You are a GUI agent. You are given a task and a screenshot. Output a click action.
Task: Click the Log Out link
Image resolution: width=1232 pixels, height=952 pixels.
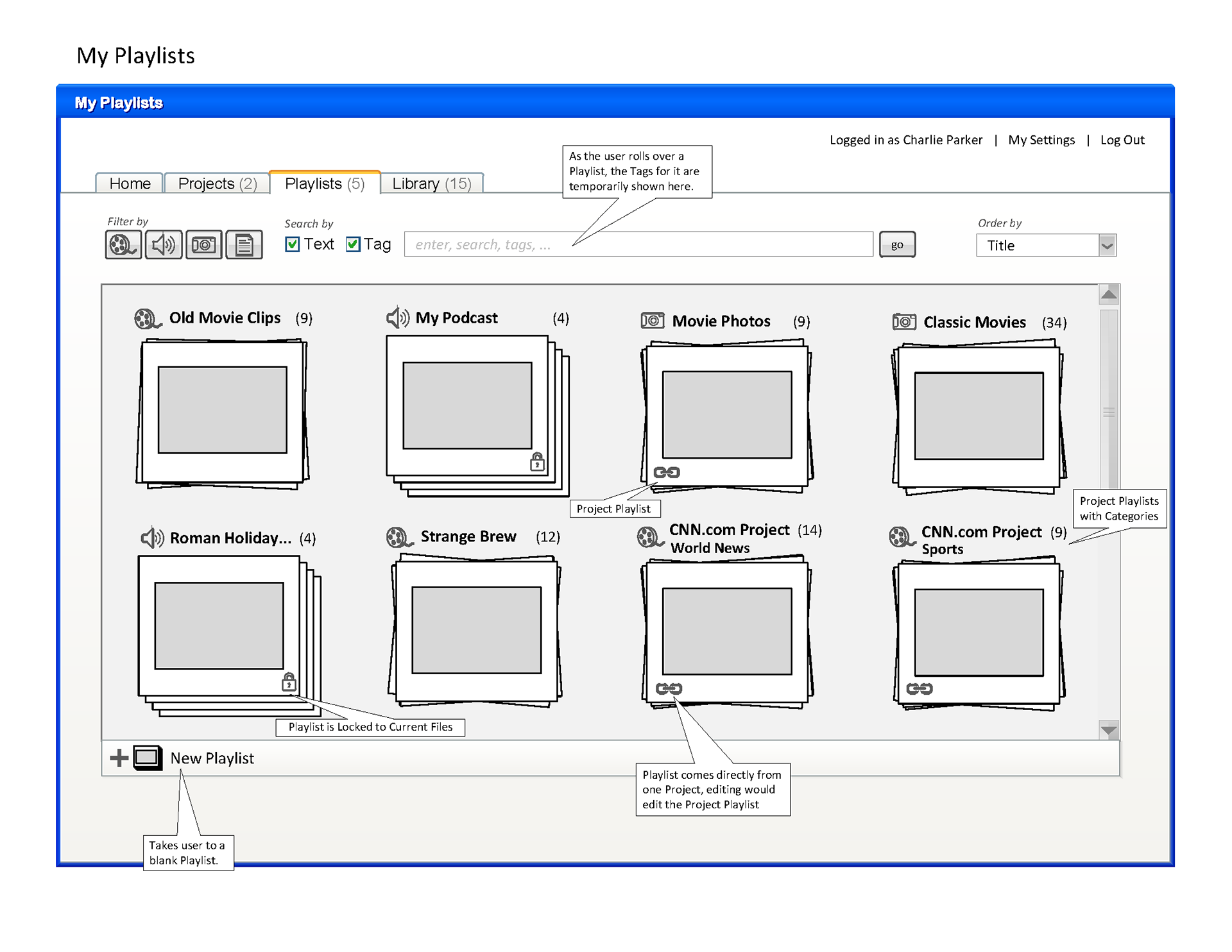pyautogui.click(x=1122, y=140)
